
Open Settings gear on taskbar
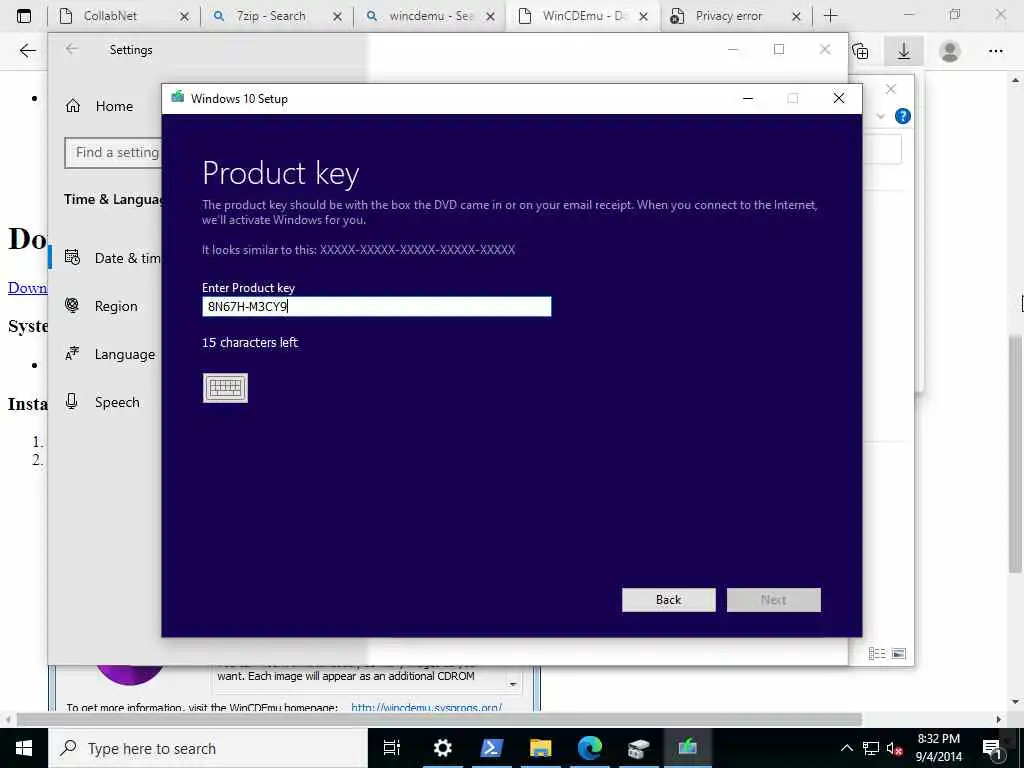click(x=442, y=748)
